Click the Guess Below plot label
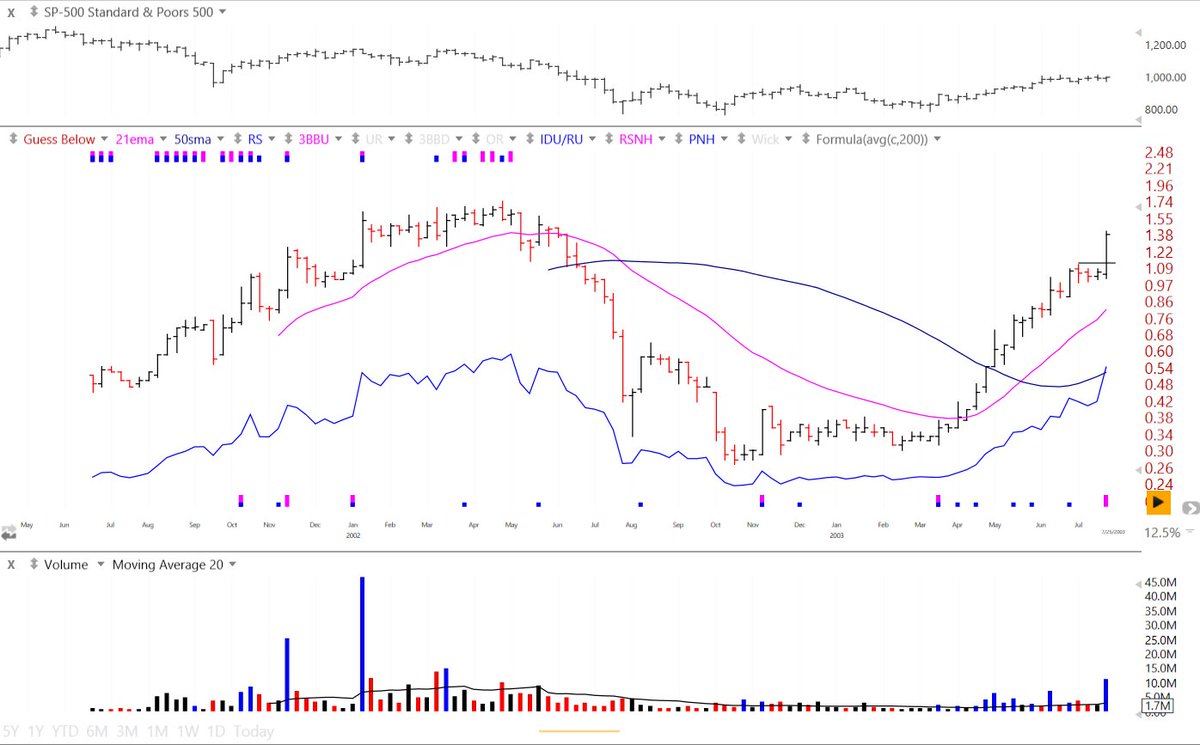 pos(59,139)
